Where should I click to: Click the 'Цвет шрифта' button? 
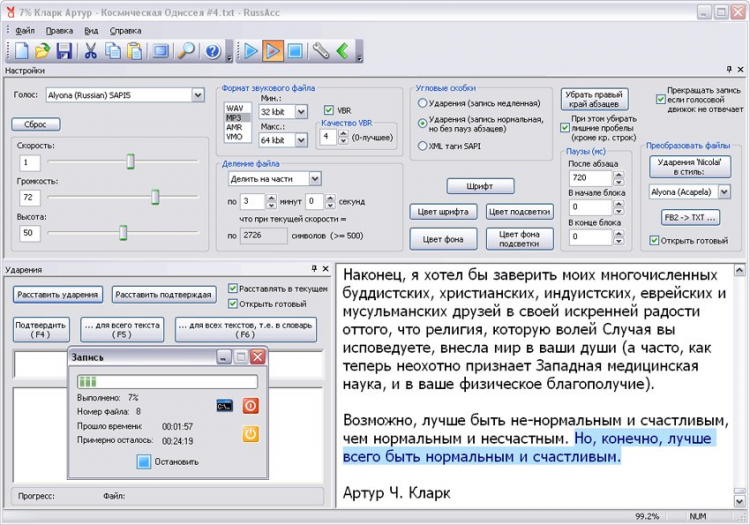point(443,212)
